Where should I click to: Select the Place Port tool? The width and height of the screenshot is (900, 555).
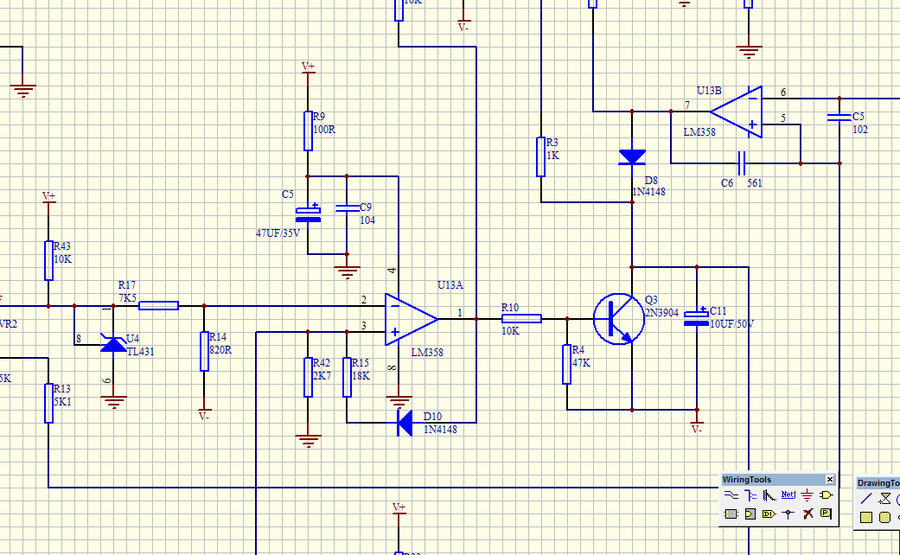click(x=769, y=514)
